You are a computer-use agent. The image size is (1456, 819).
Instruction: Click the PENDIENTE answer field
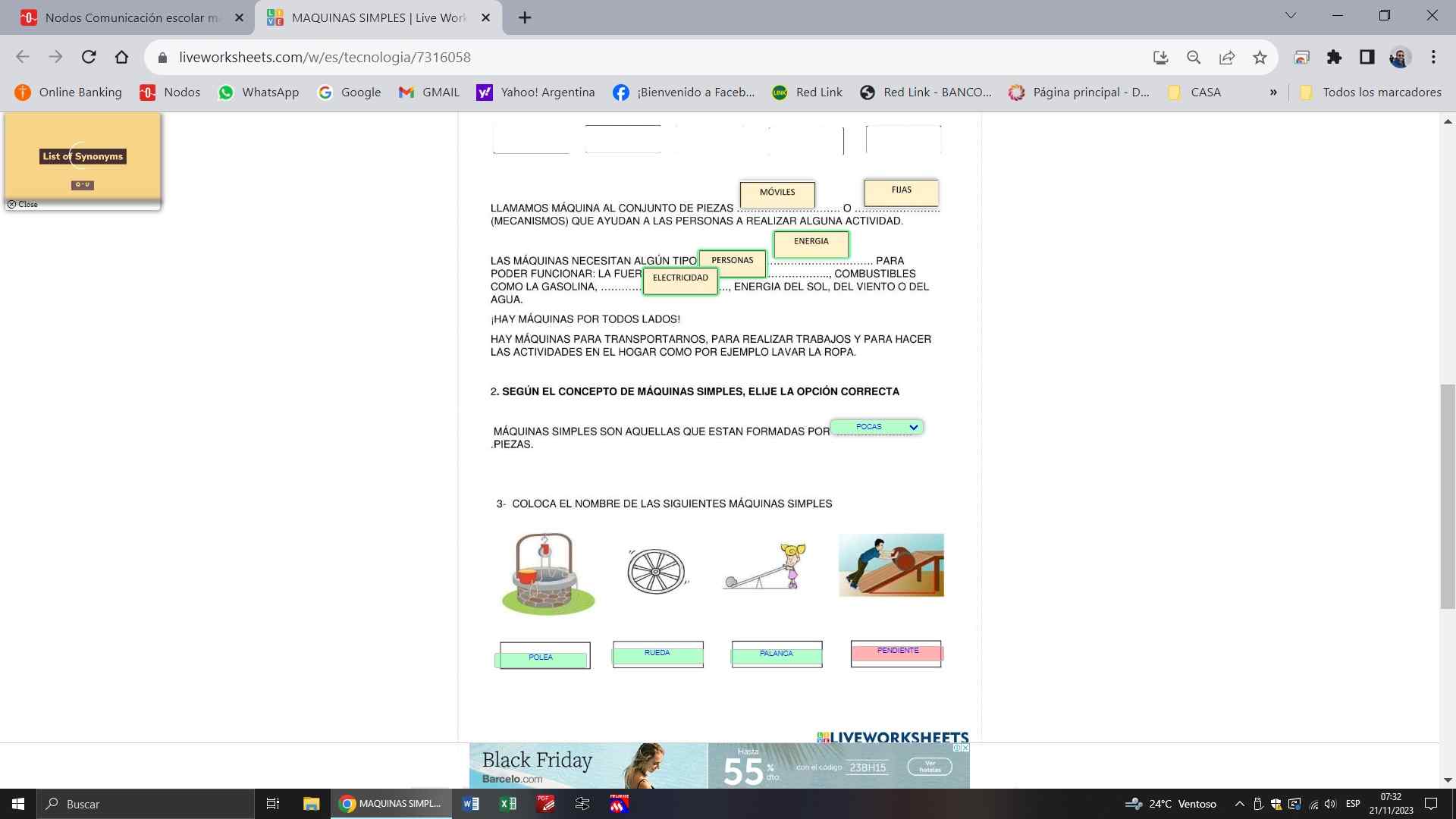click(896, 653)
